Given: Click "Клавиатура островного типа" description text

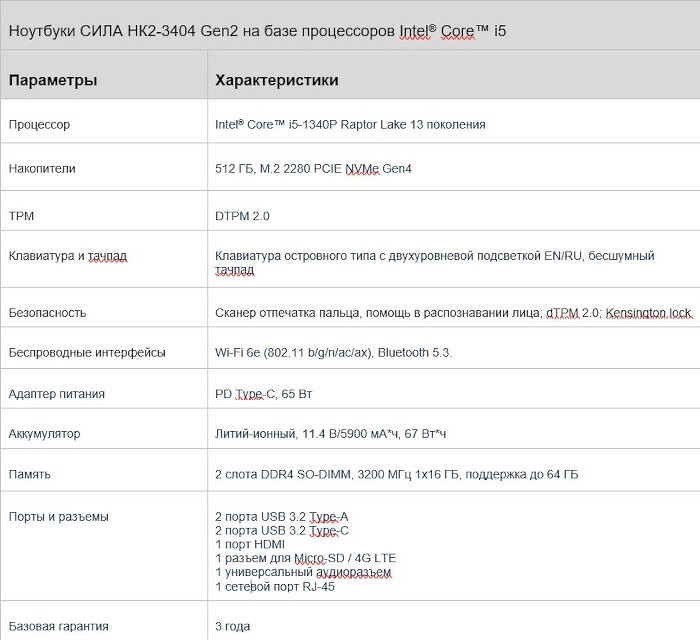Looking at the screenshot, I should coord(434,262).
